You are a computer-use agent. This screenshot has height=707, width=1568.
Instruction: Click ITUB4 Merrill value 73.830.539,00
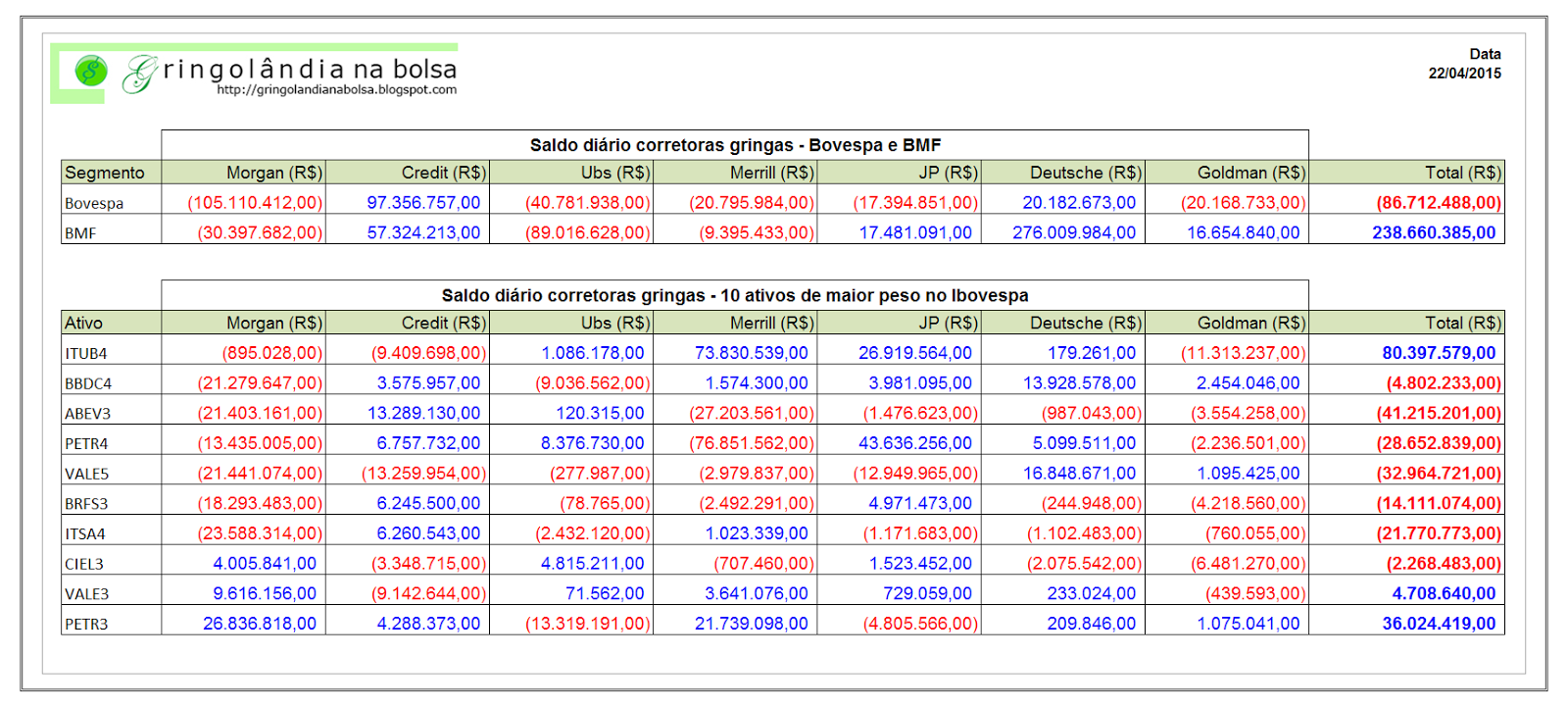752,353
